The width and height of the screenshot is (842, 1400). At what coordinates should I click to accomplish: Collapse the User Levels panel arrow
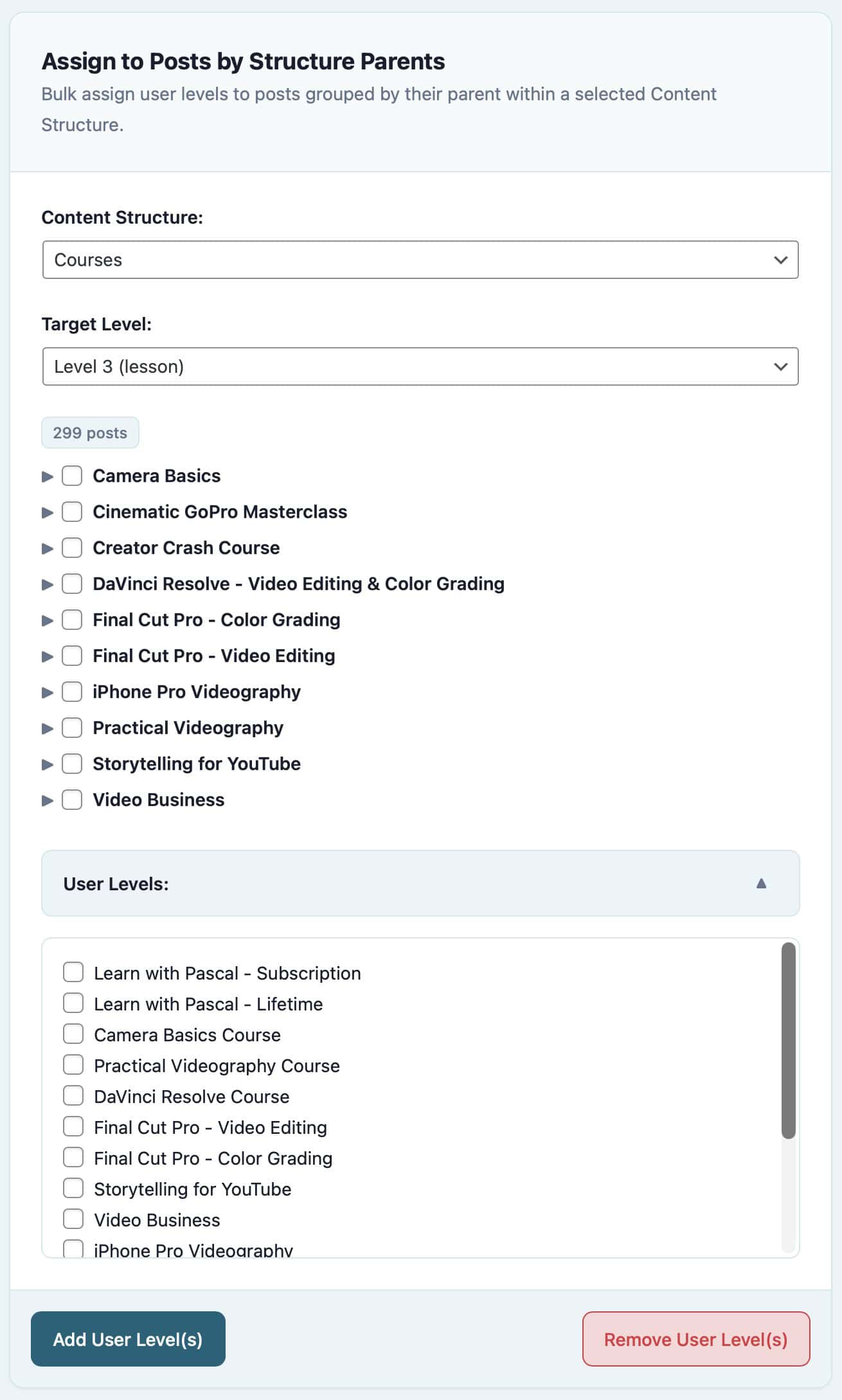761,883
